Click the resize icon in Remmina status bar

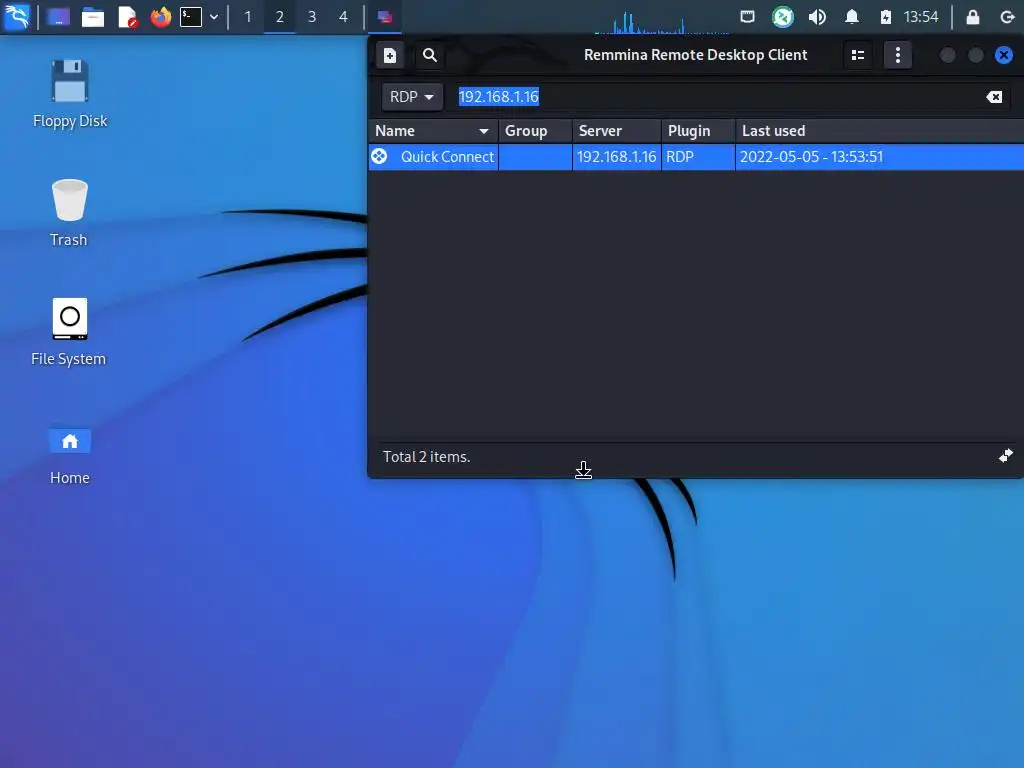pos(1006,455)
